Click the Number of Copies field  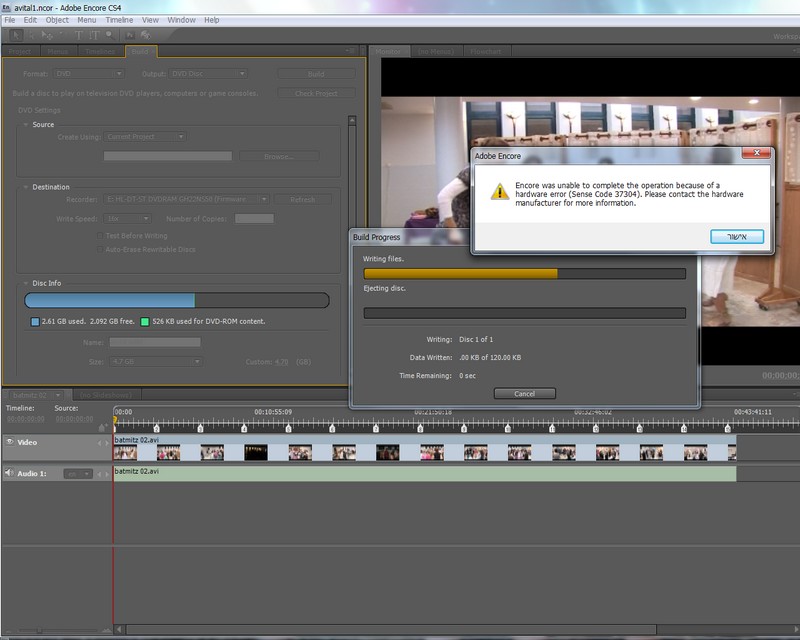254,218
